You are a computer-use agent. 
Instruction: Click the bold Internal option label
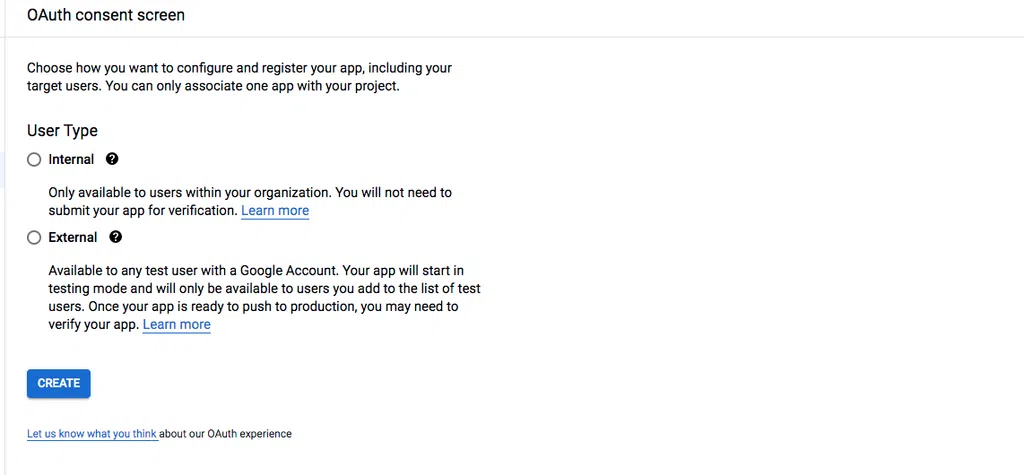pyautogui.click(x=71, y=159)
